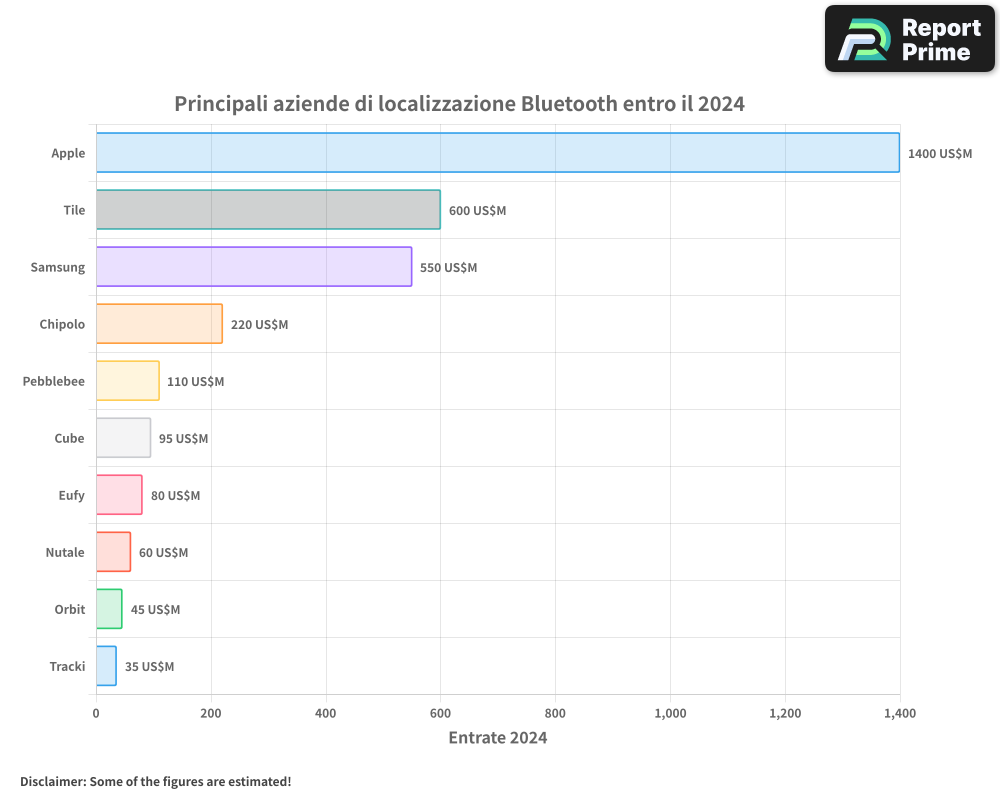Toggle the Eufy bar selection
The image size is (1000, 800).
click(x=118, y=495)
